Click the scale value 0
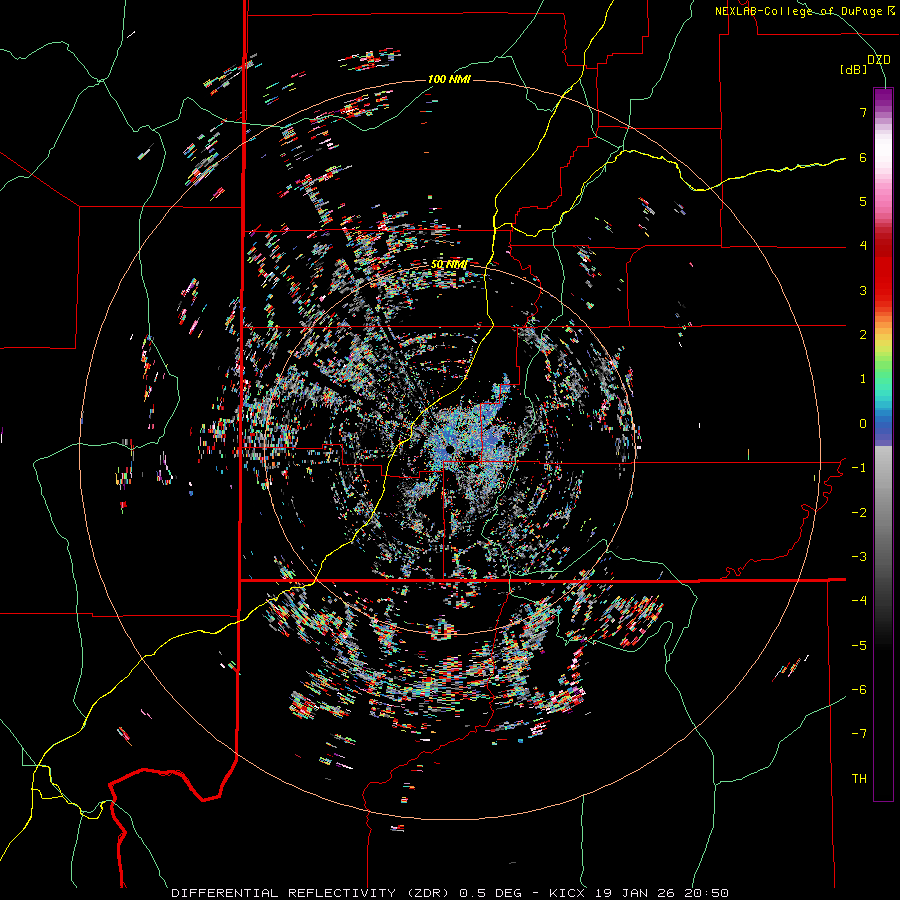Viewport: 900px width, 900px height. coord(863,424)
